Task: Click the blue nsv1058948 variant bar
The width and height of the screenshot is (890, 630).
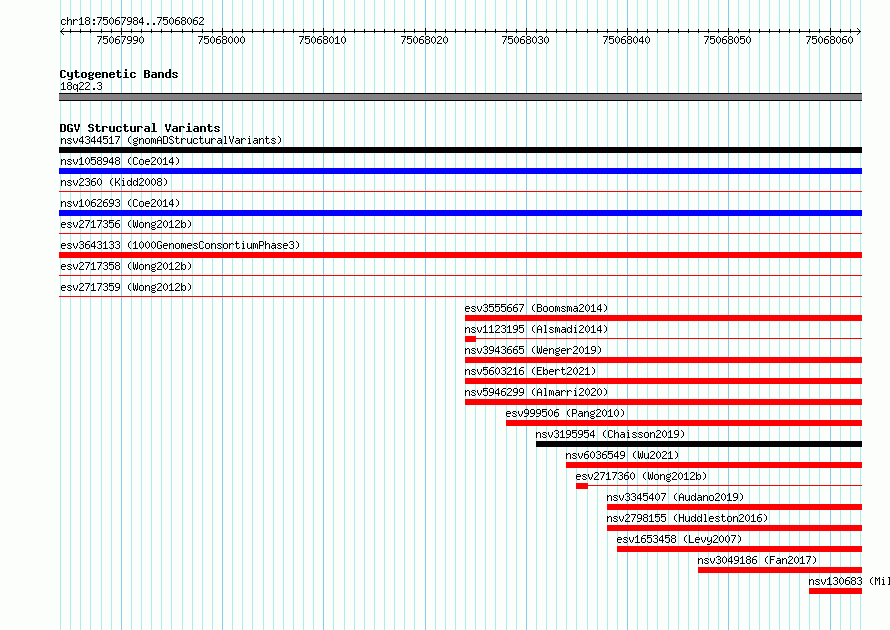Action: coord(460,171)
